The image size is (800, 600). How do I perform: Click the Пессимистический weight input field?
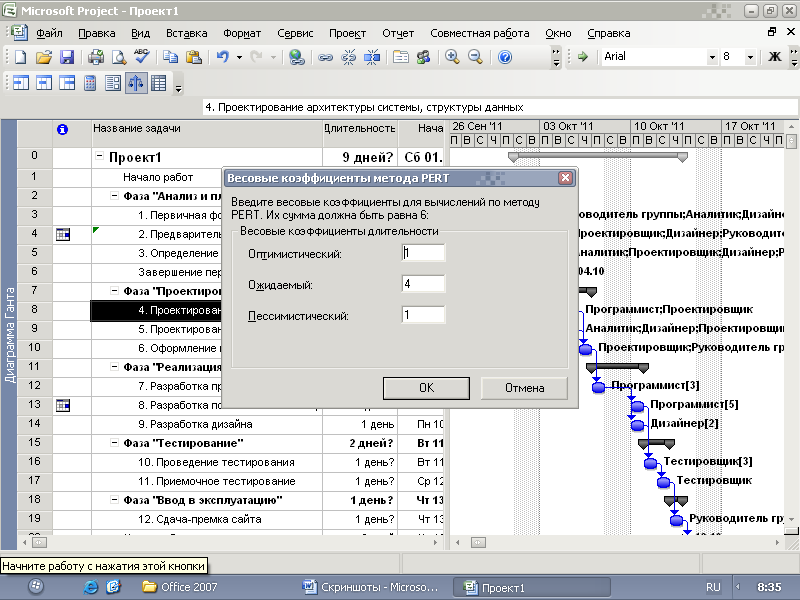[x=423, y=316]
